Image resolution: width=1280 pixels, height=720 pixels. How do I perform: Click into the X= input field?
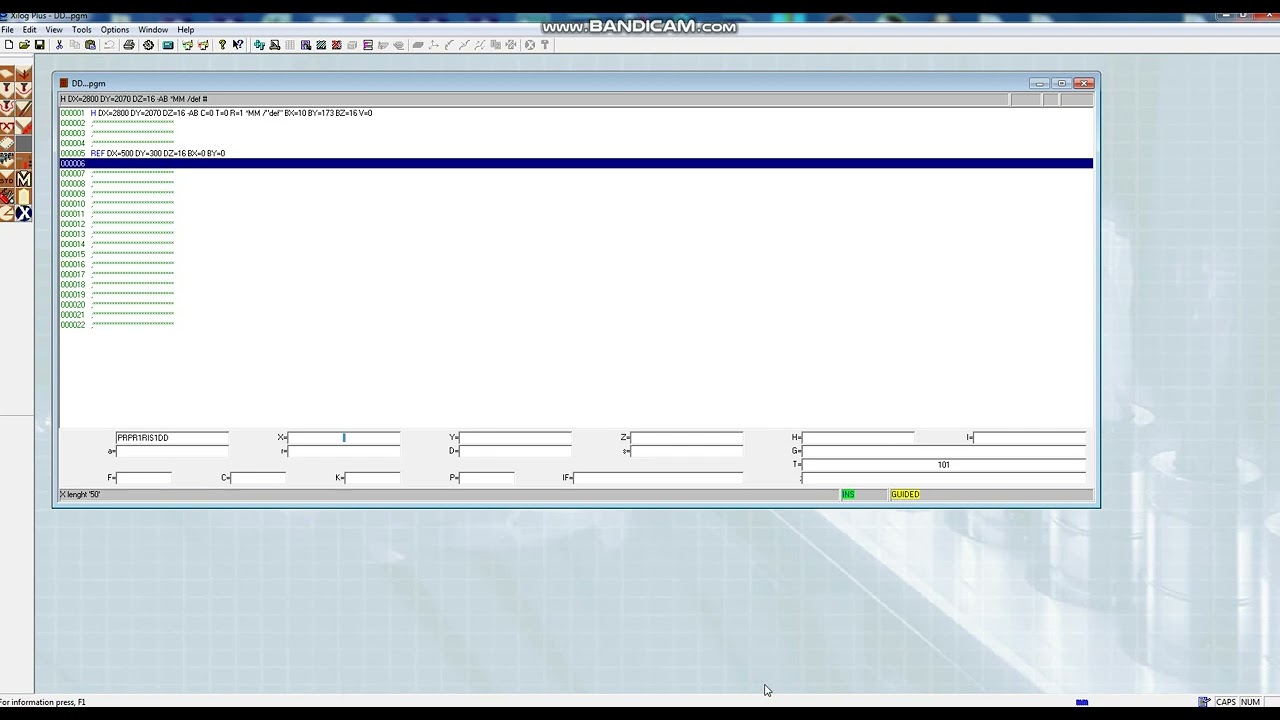(x=344, y=437)
